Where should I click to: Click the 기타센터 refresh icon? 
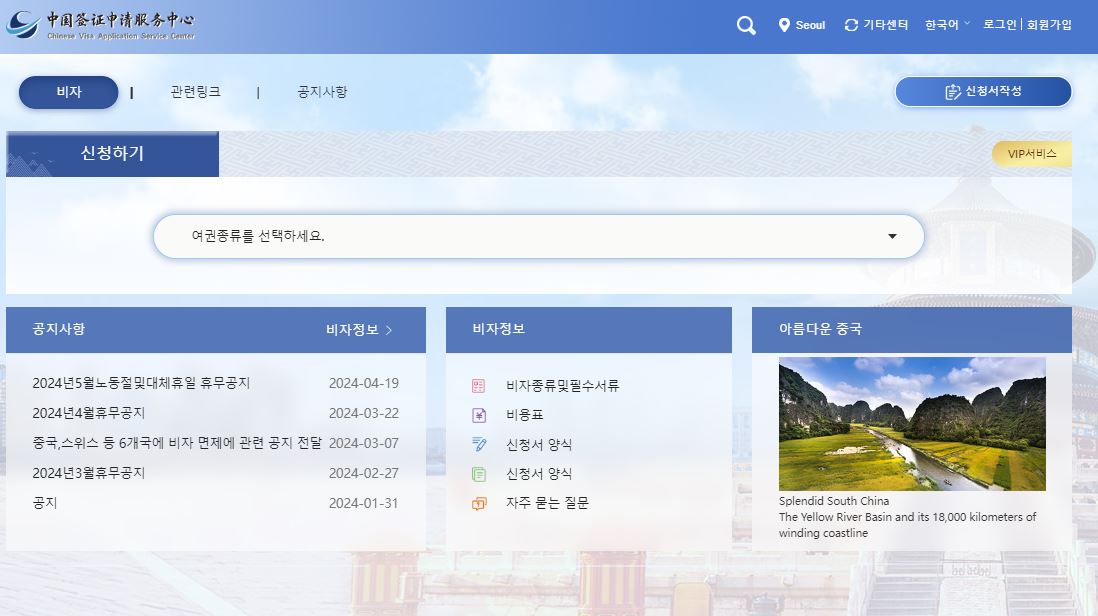coord(851,25)
